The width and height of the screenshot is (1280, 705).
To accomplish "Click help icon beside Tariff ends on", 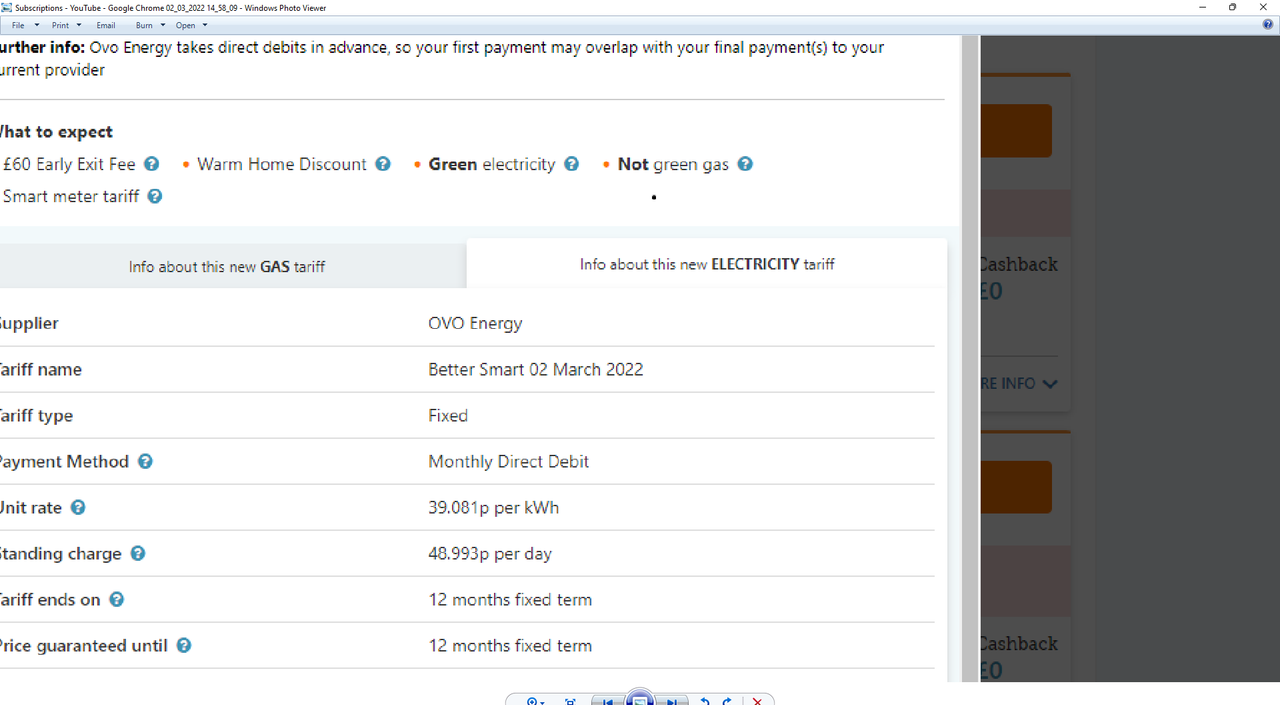I will coord(117,599).
